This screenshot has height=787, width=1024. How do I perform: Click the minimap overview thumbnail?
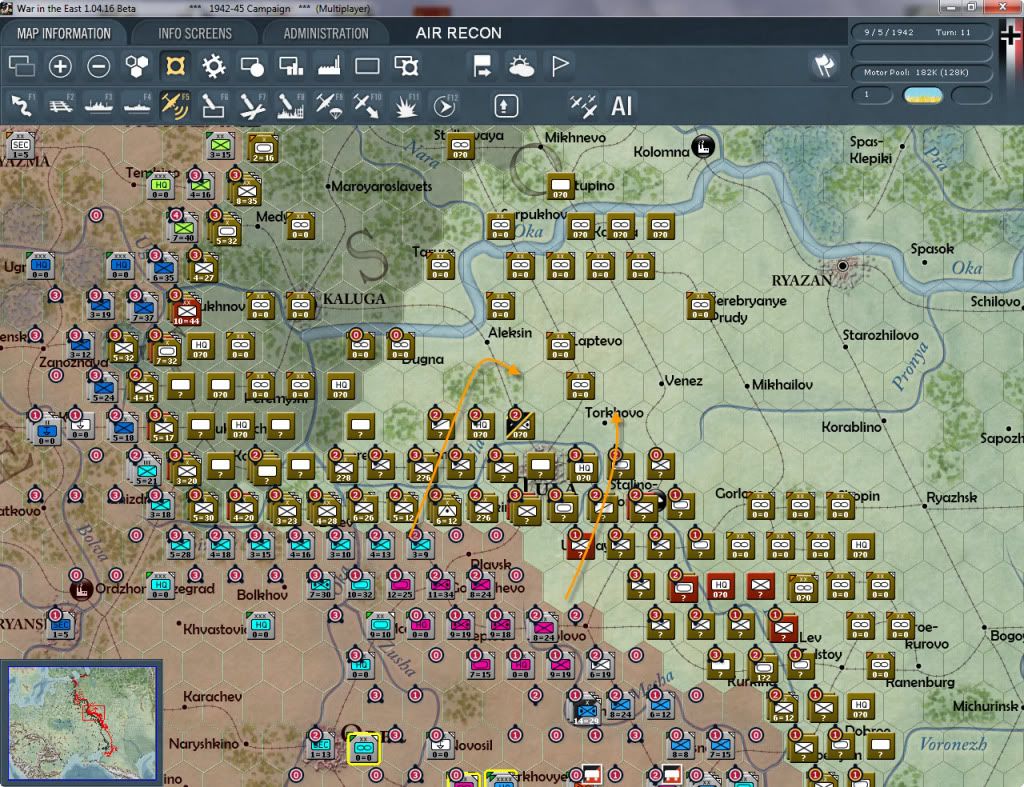82,723
